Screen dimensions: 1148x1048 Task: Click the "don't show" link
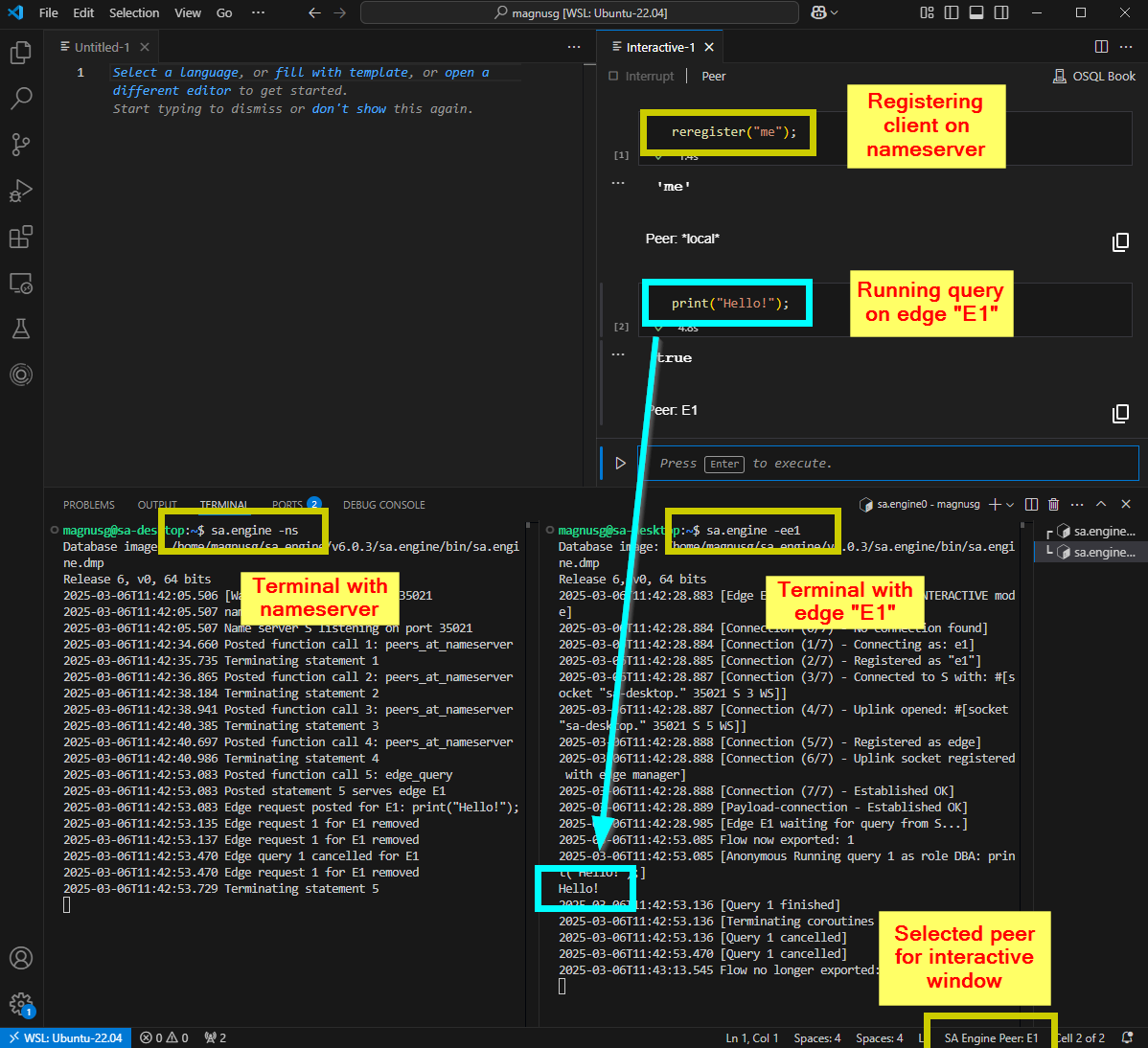(349, 108)
